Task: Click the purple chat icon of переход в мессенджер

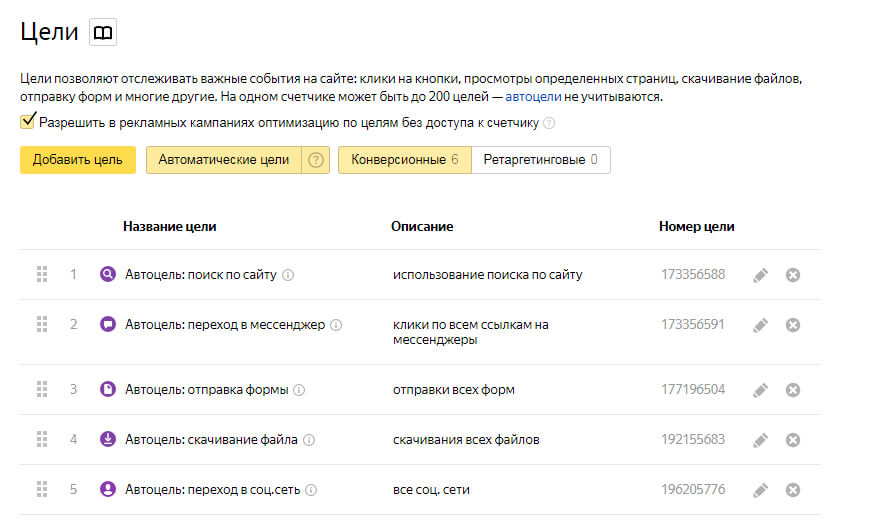Action: (x=108, y=324)
